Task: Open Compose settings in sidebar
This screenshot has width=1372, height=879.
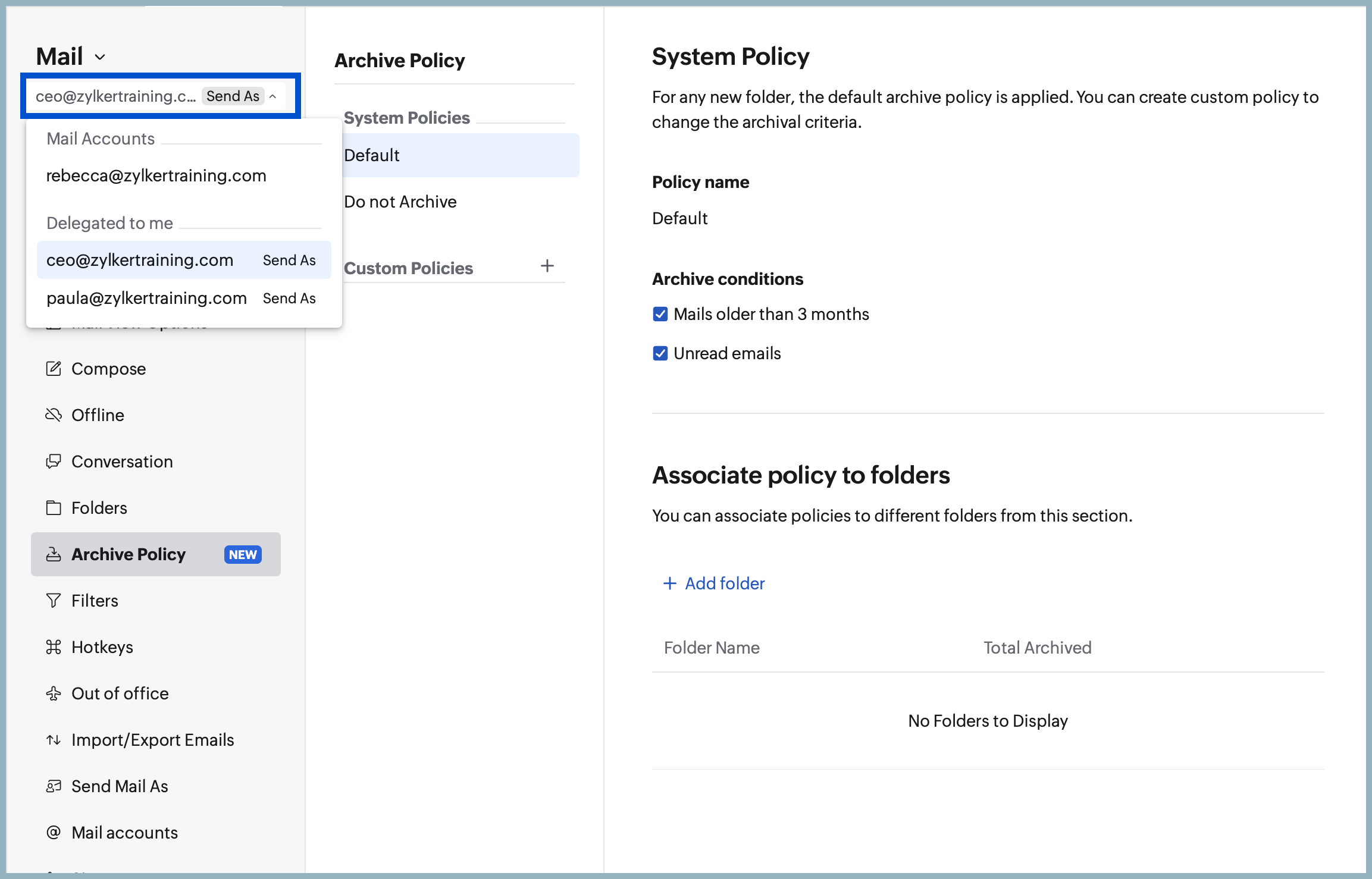Action: [x=156, y=369]
